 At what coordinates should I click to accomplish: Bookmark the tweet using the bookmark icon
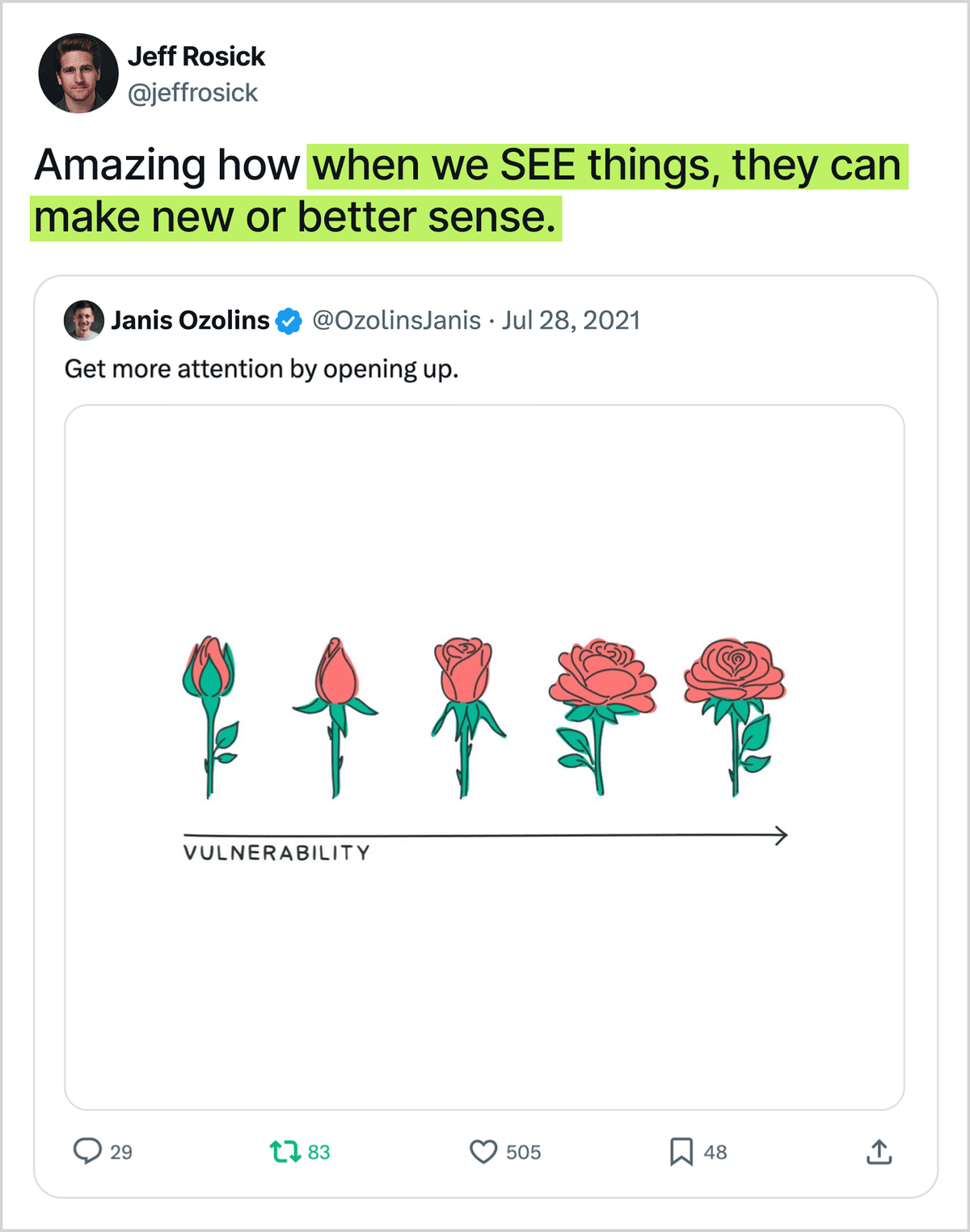pyautogui.click(x=681, y=1151)
